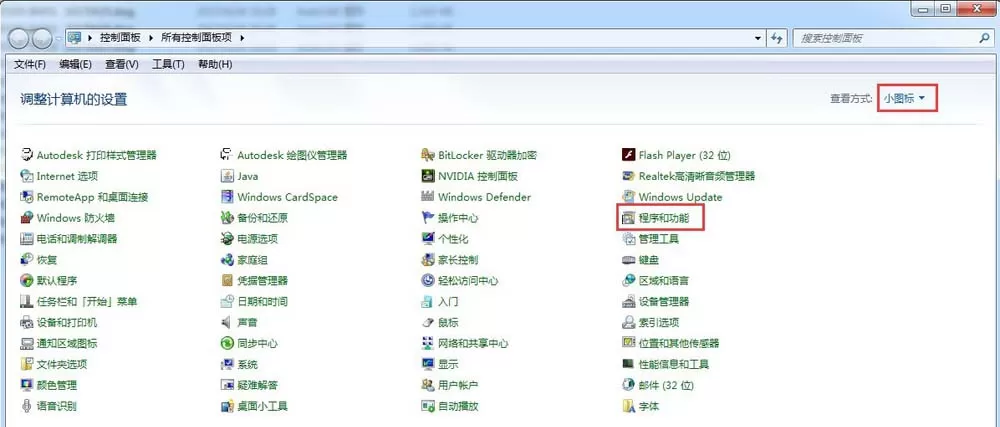
Task: Open the 日期和时间 link
Action: (x=262, y=301)
